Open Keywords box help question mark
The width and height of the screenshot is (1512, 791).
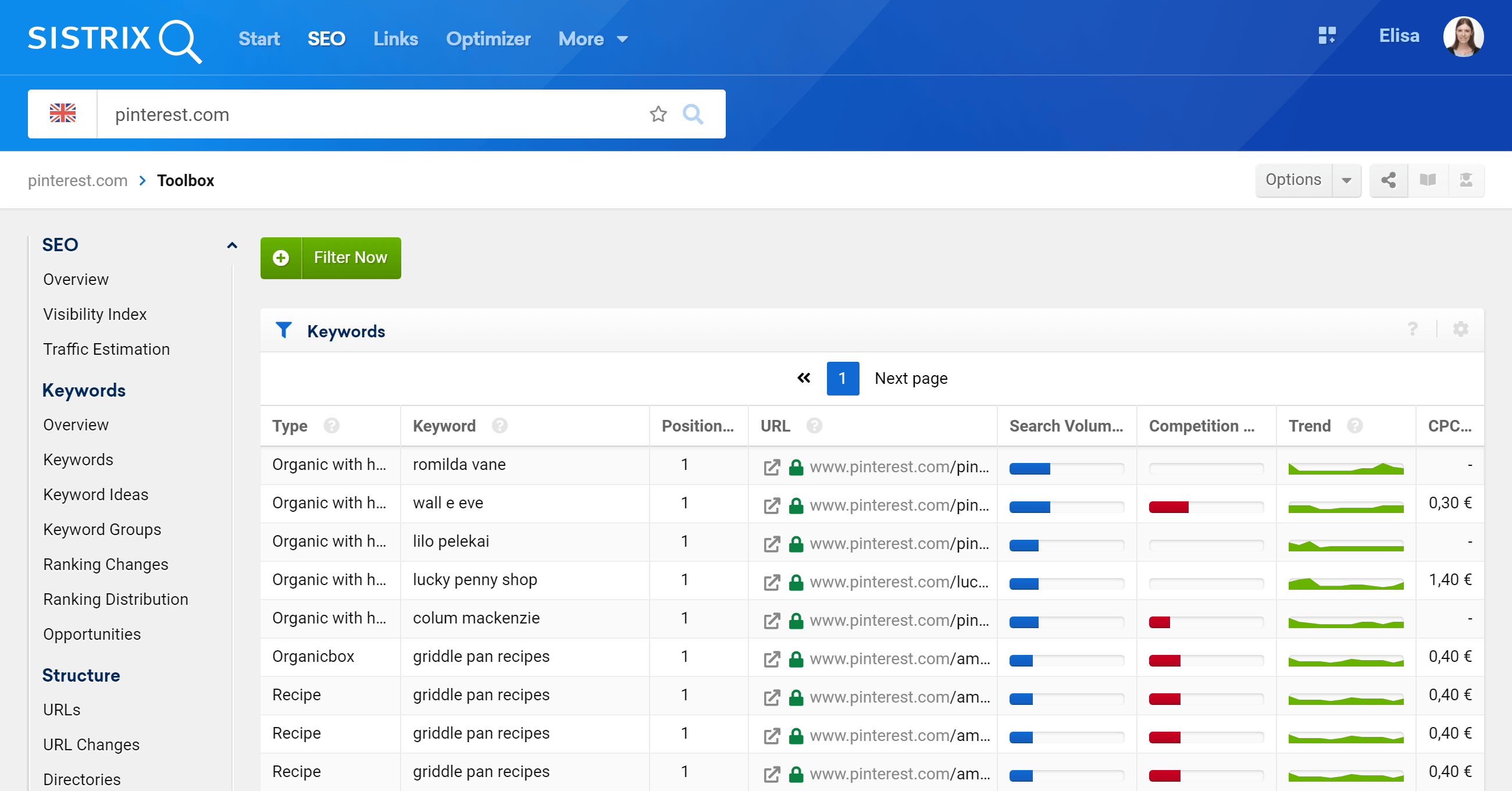[1413, 329]
